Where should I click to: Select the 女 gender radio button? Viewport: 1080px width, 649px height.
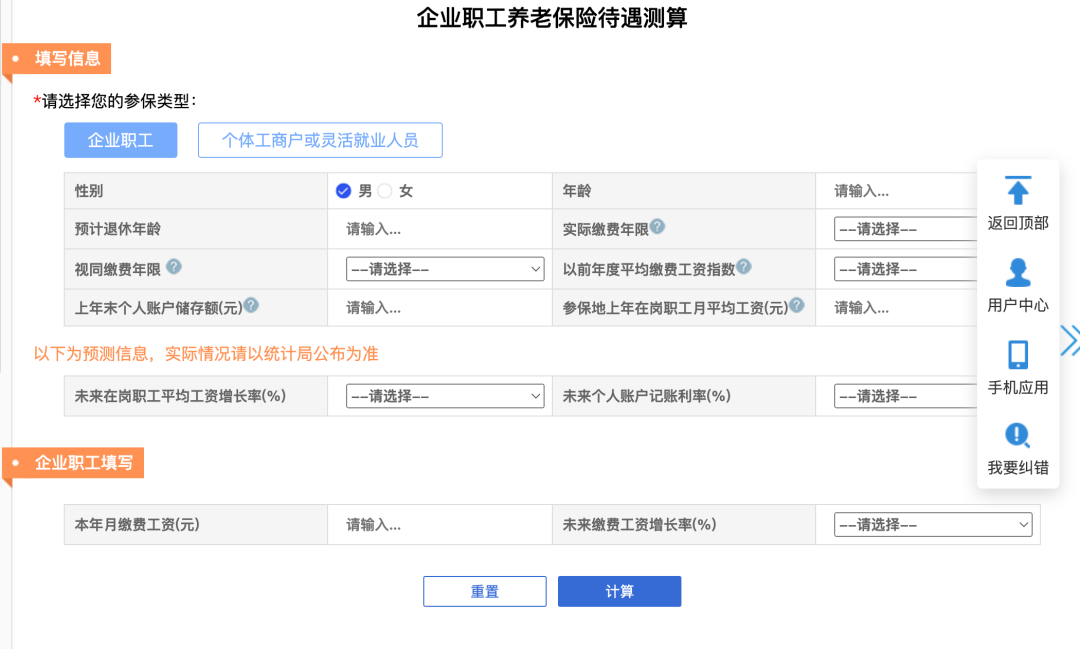(x=385, y=191)
